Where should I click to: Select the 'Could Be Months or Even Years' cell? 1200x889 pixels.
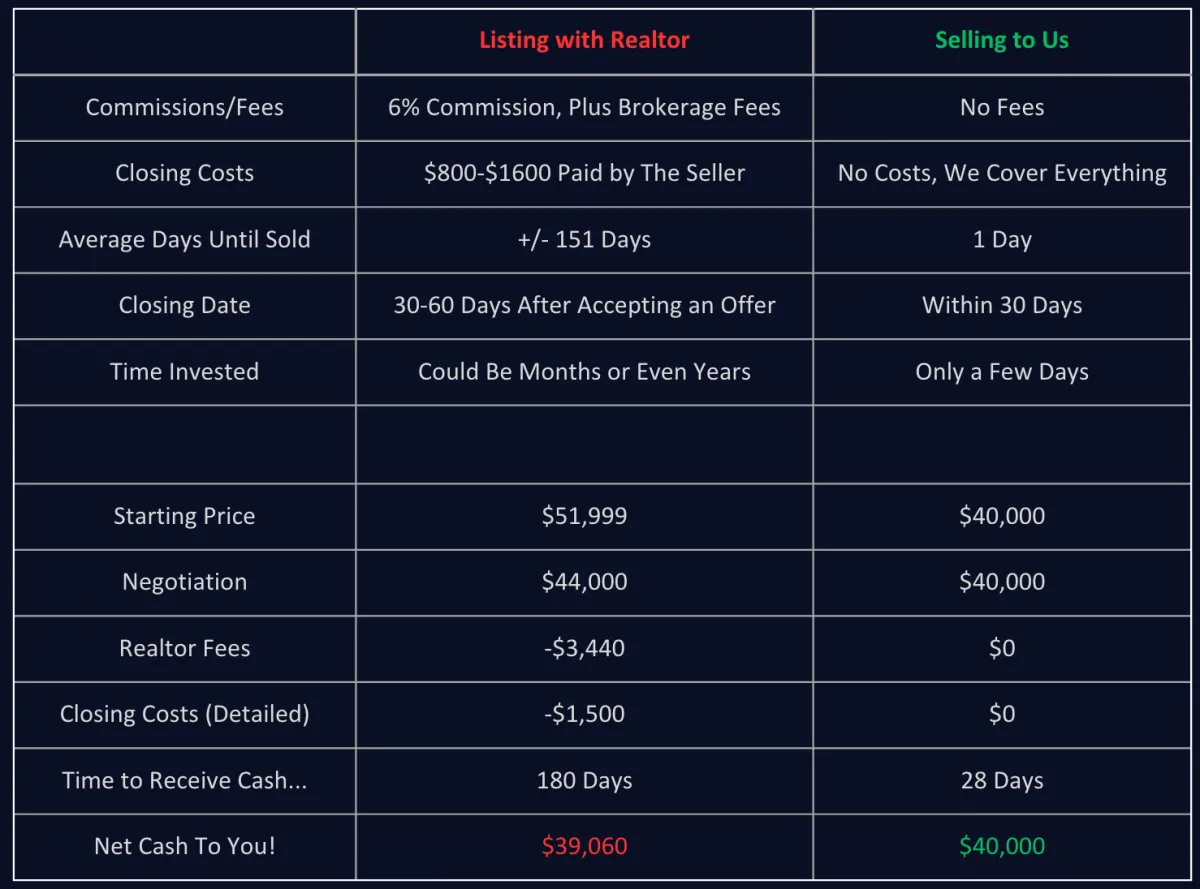pos(584,371)
